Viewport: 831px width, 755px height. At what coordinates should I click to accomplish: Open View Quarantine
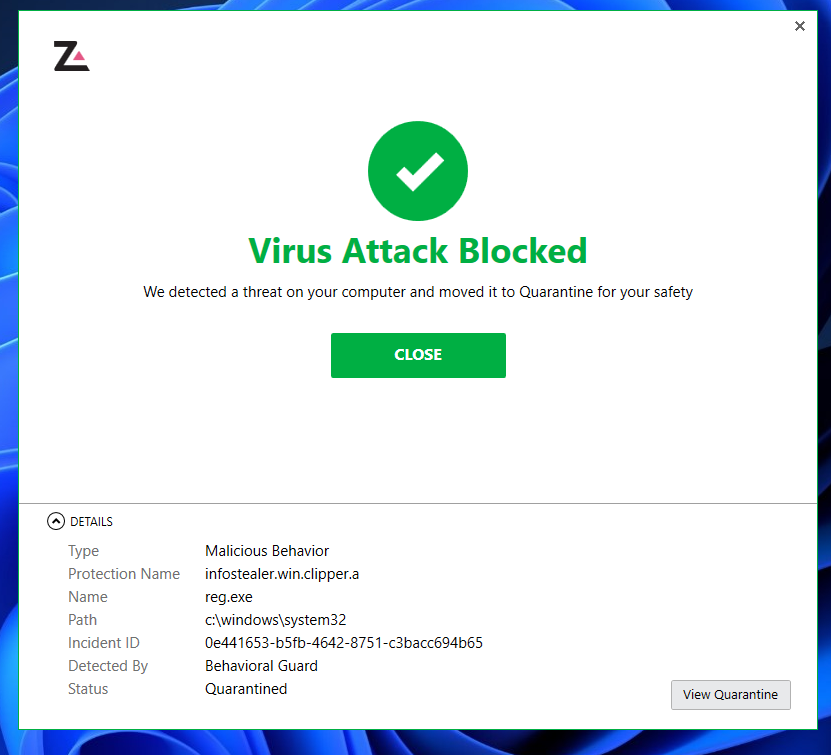730,694
